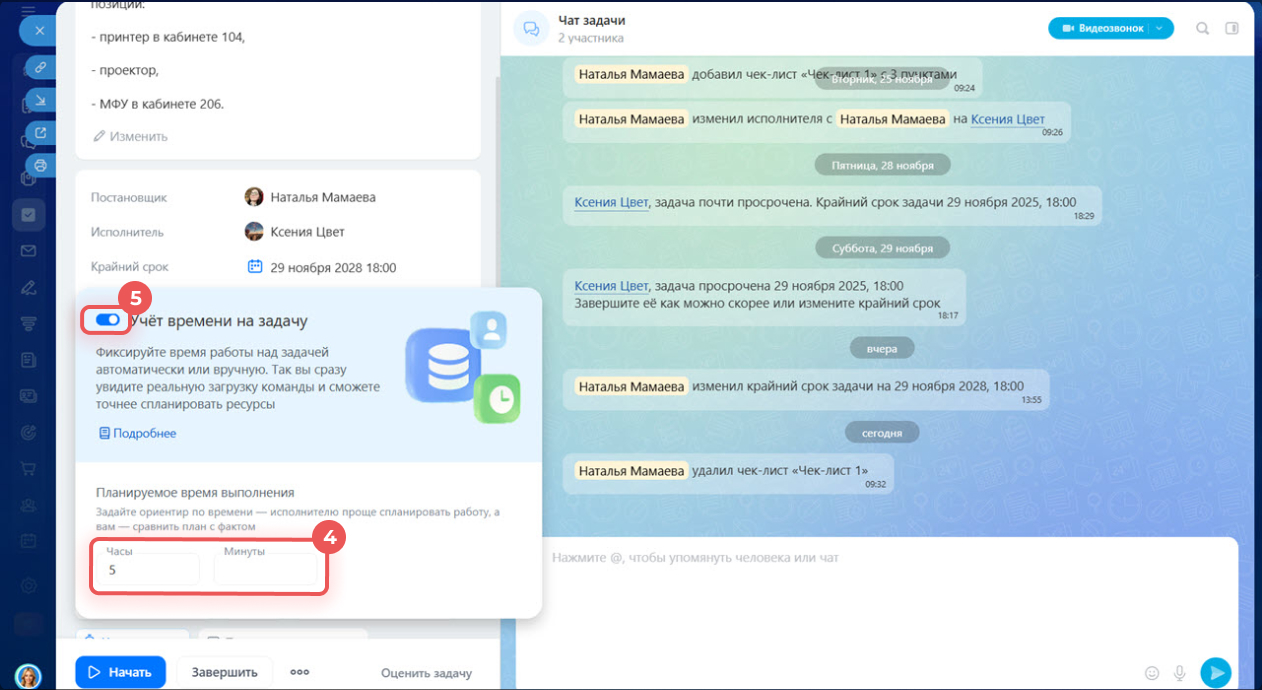Click the copy link chain icon
Image resolution: width=1262 pixels, height=690 pixels.
coord(40,67)
